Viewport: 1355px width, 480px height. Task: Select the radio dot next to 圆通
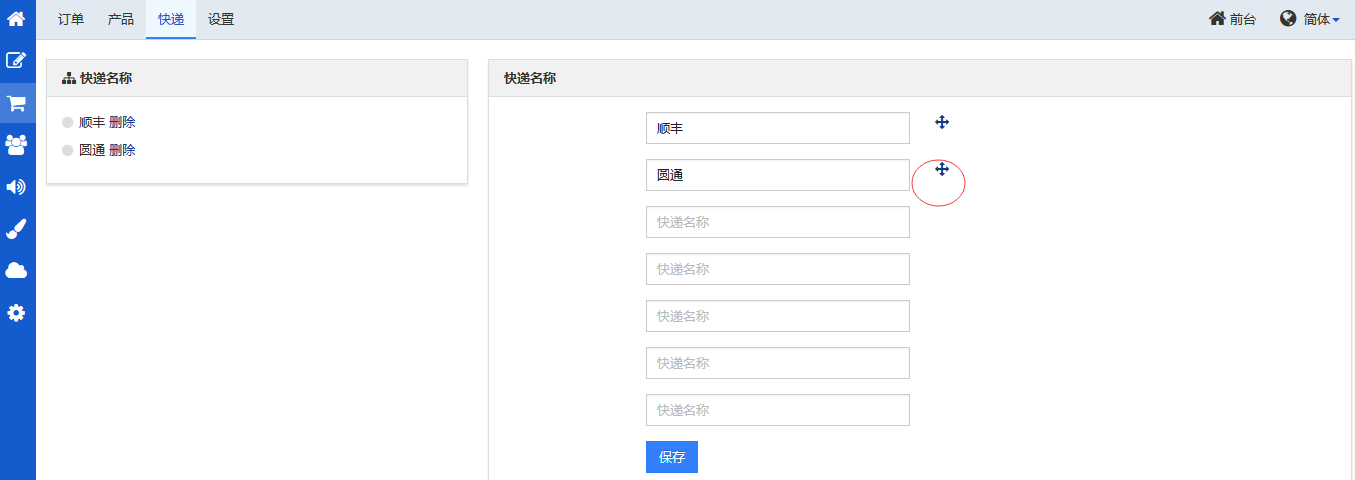68,151
